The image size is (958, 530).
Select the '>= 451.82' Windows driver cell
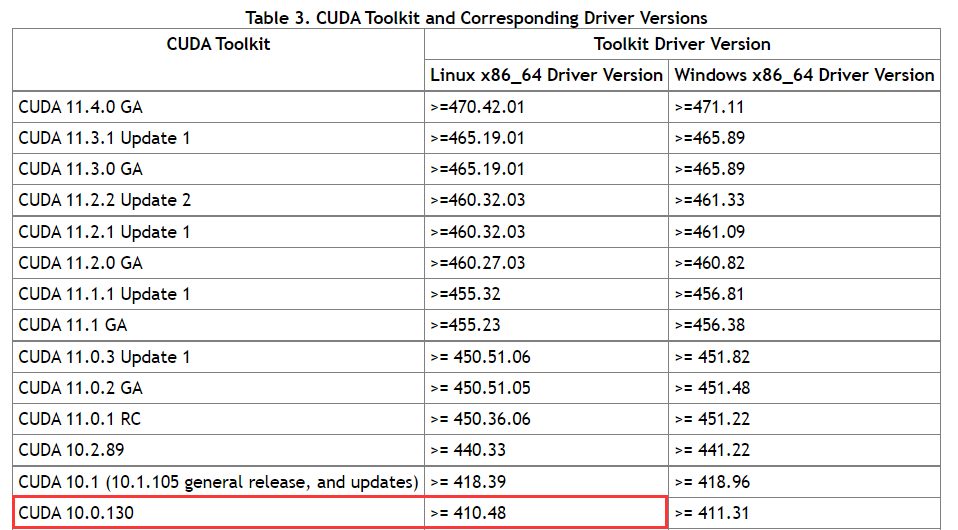click(x=804, y=357)
